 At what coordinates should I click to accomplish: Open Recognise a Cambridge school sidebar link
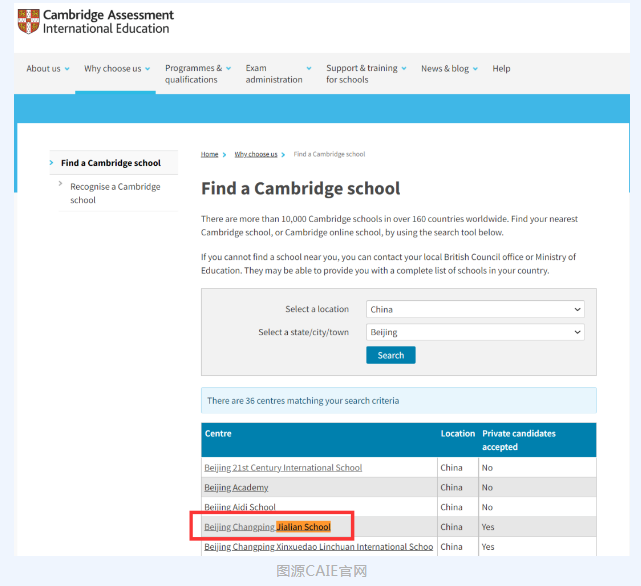[x=114, y=193]
